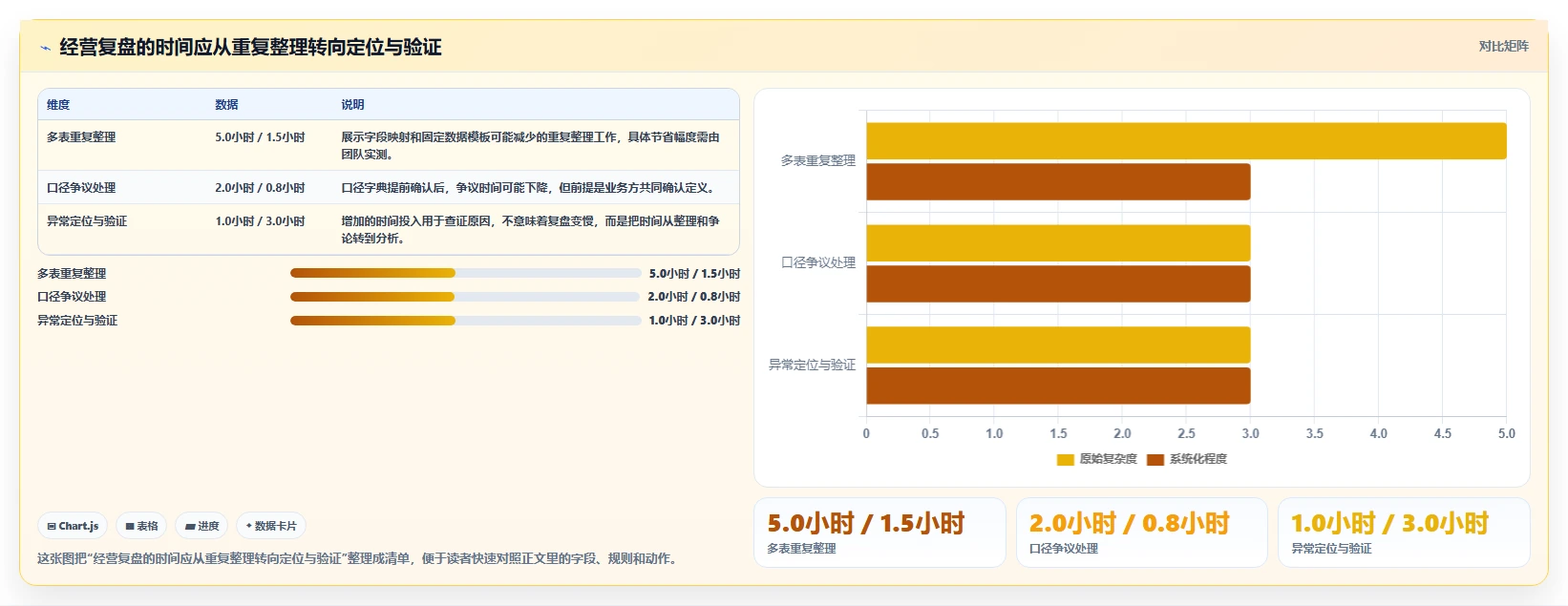This screenshot has width=1568, height=606.
Task: Click the 异常定位与验证 chart axis label
Action: [813, 365]
